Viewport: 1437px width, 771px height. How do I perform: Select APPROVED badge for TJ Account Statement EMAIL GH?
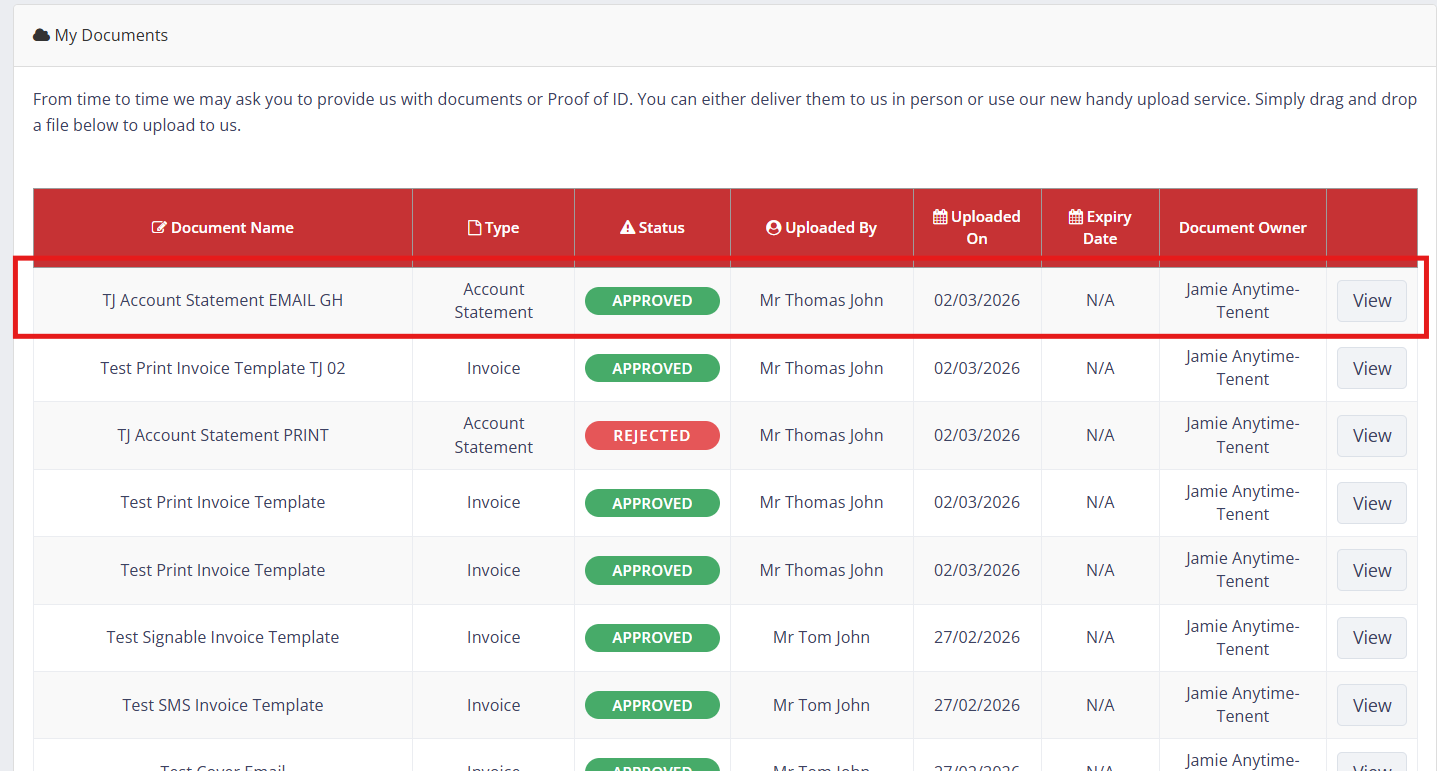tap(652, 301)
